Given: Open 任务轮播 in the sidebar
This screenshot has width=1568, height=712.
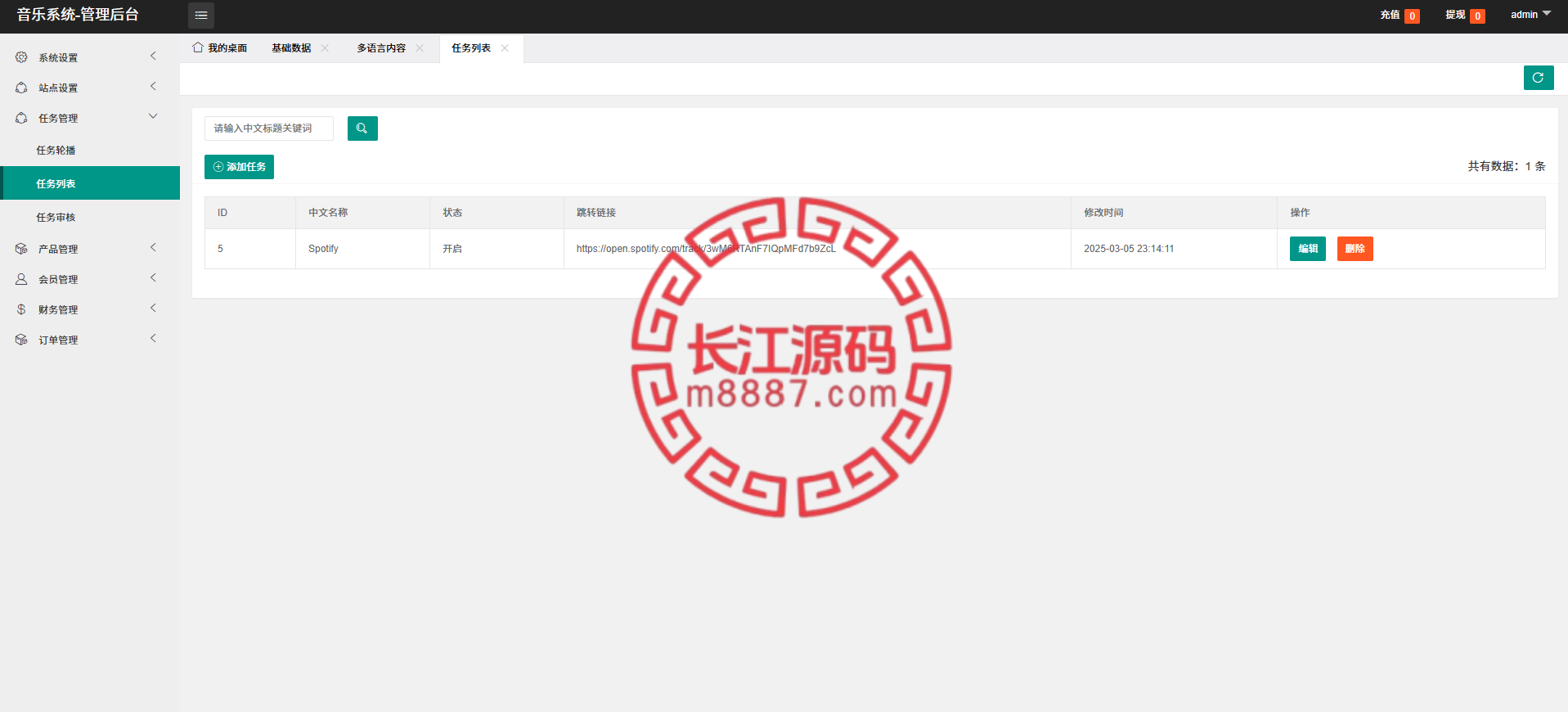Looking at the screenshot, I should (90, 150).
